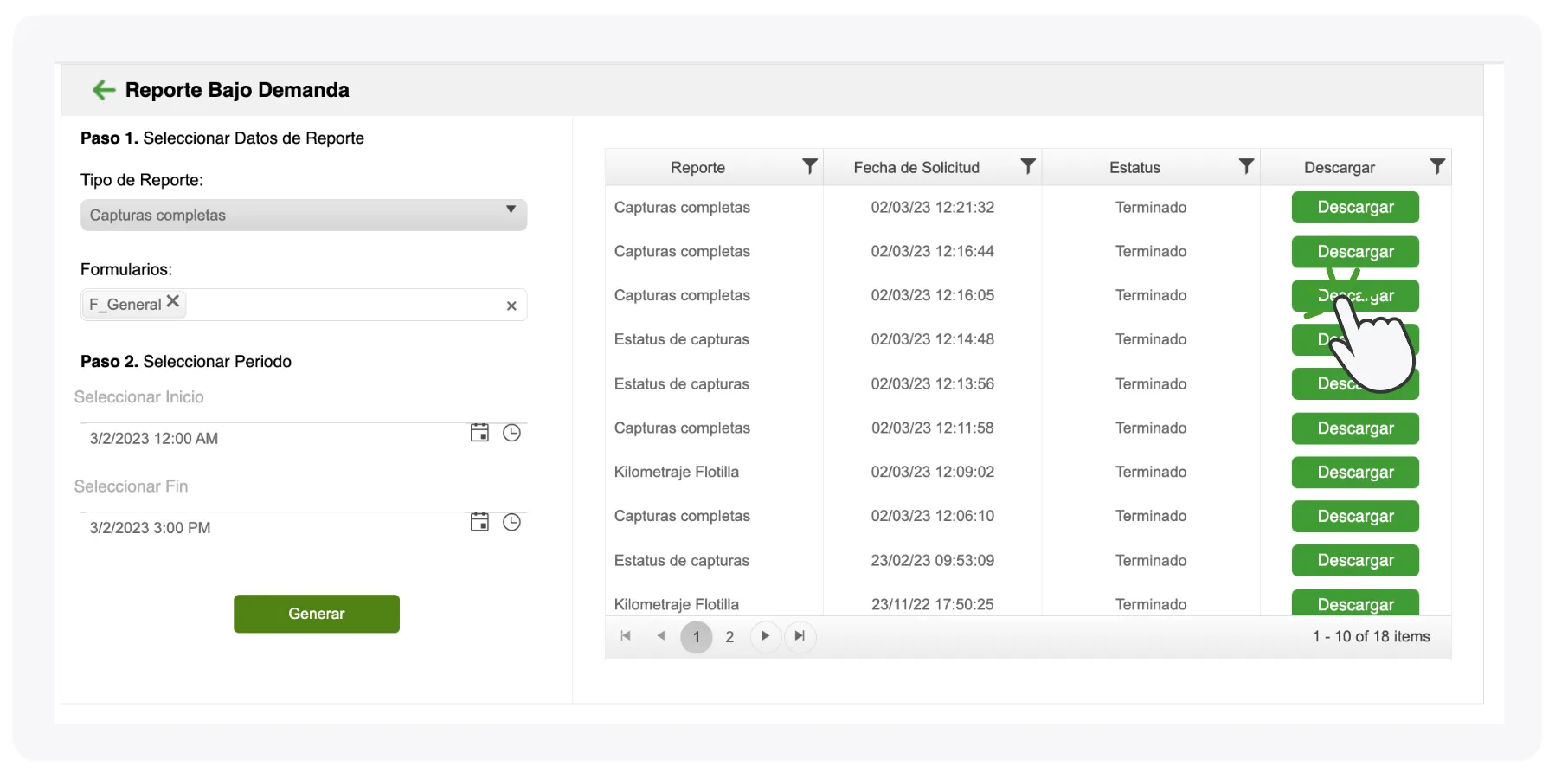This screenshot has height=779, width=1568.
Task: Download the 12:21:32 Capturas completas report
Action: tap(1355, 208)
